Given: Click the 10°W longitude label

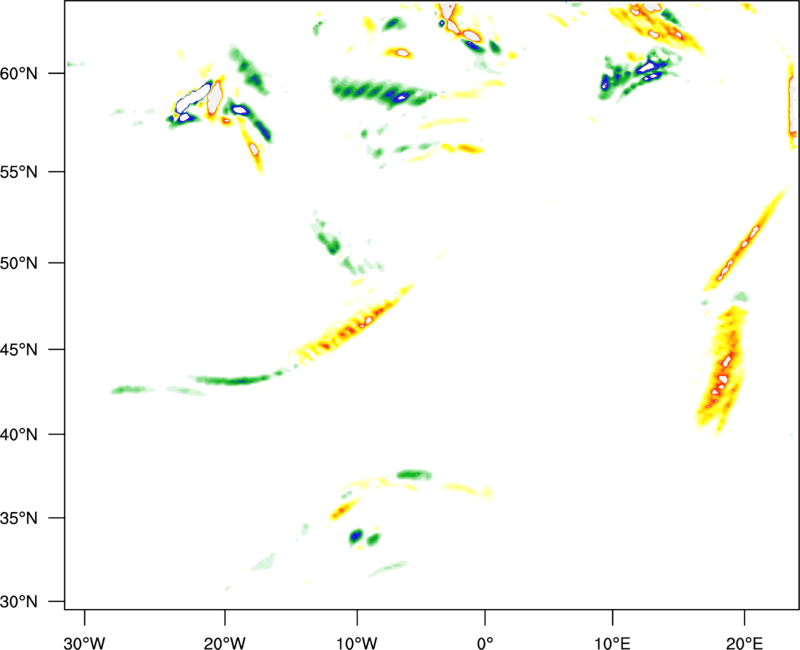Looking at the screenshot, I should click(356, 643).
